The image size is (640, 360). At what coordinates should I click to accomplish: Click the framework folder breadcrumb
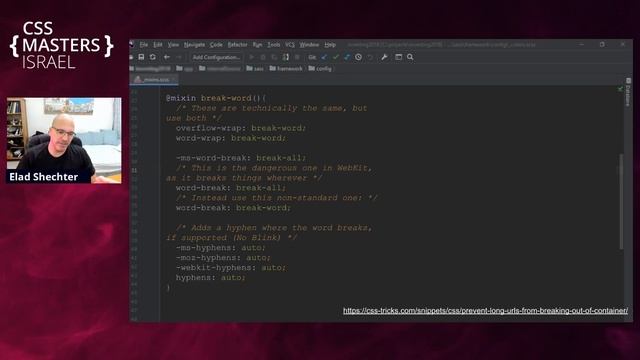click(x=286, y=69)
